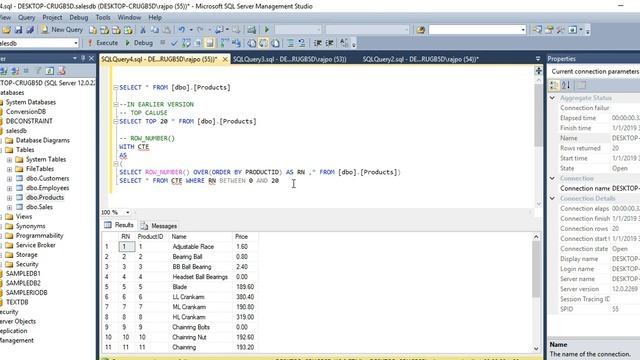Open the Undo history dropdown arrow
Viewport: 640px width, 360px height.
click(x=191, y=30)
